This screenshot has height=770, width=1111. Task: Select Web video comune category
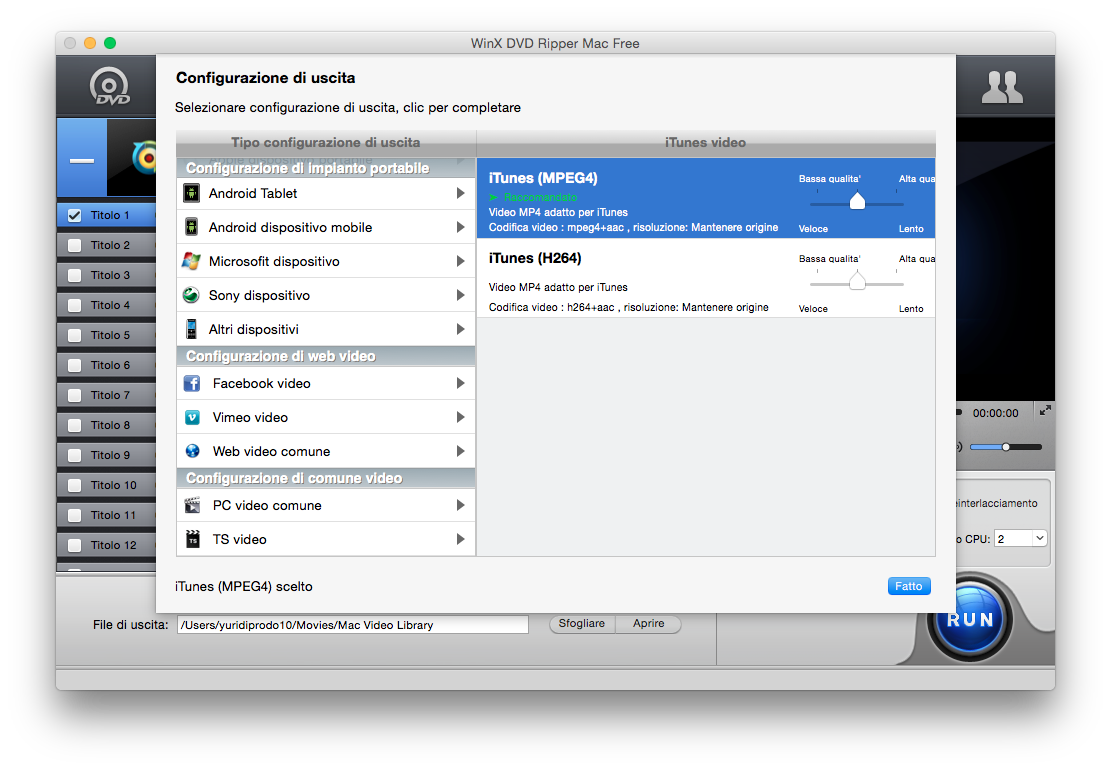pos(326,451)
